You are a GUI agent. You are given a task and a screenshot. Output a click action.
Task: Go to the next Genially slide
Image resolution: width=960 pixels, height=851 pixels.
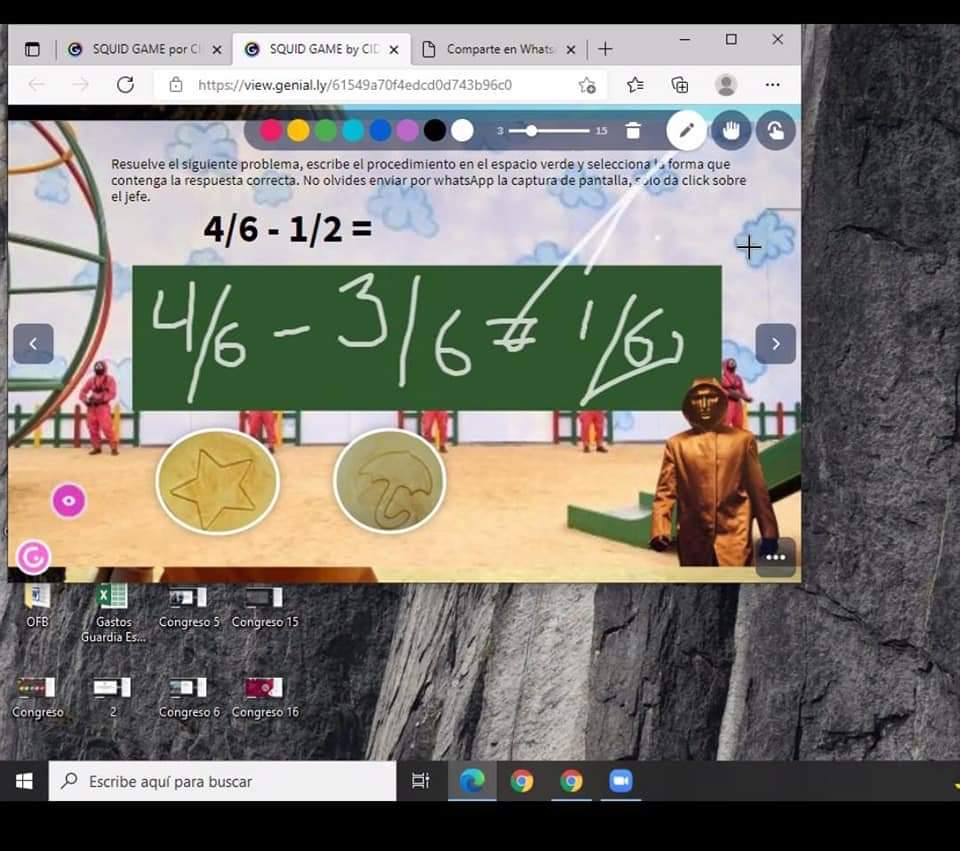click(776, 343)
